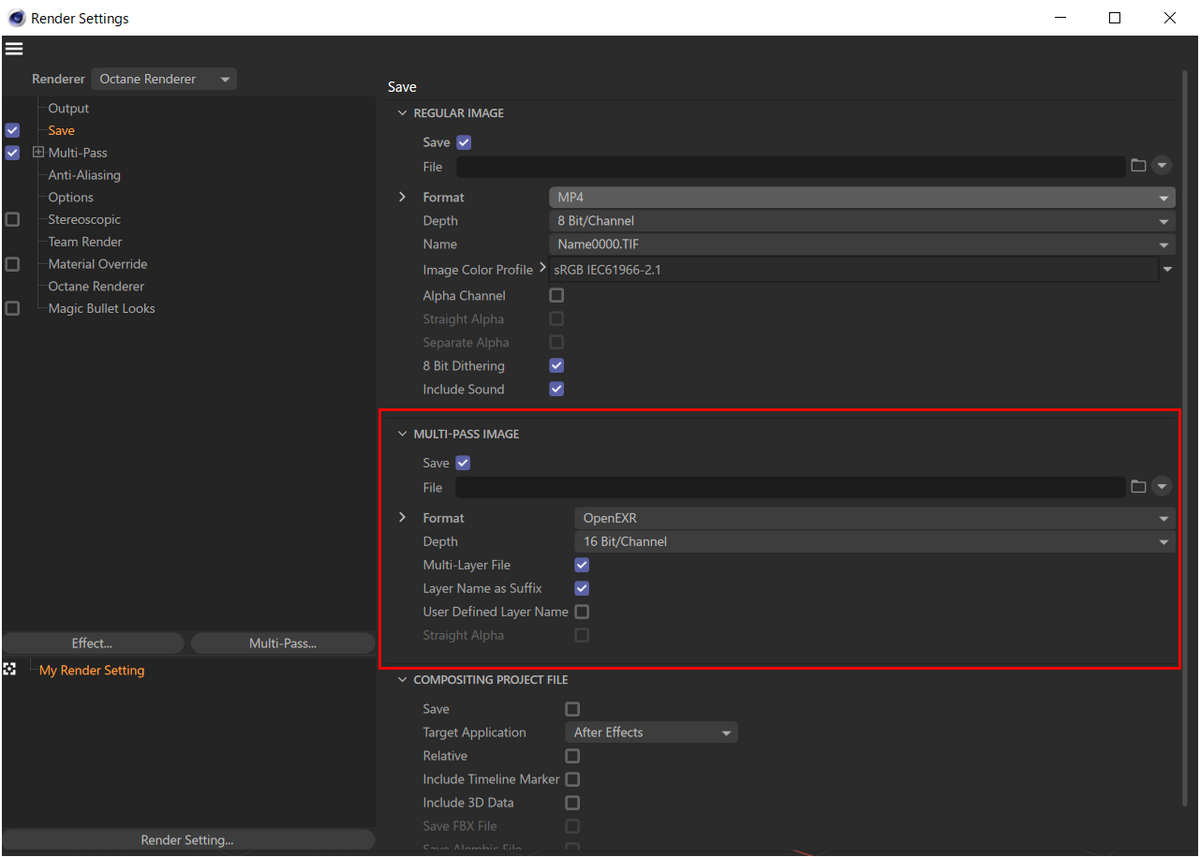The width and height of the screenshot is (1200, 857).
Task: Open the hamburger menu at top left
Action: [14, 48]
